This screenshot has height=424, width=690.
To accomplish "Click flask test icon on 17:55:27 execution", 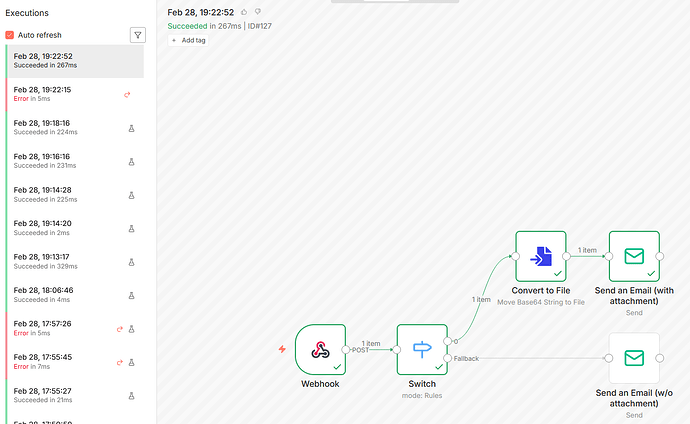I will point(131,396).
